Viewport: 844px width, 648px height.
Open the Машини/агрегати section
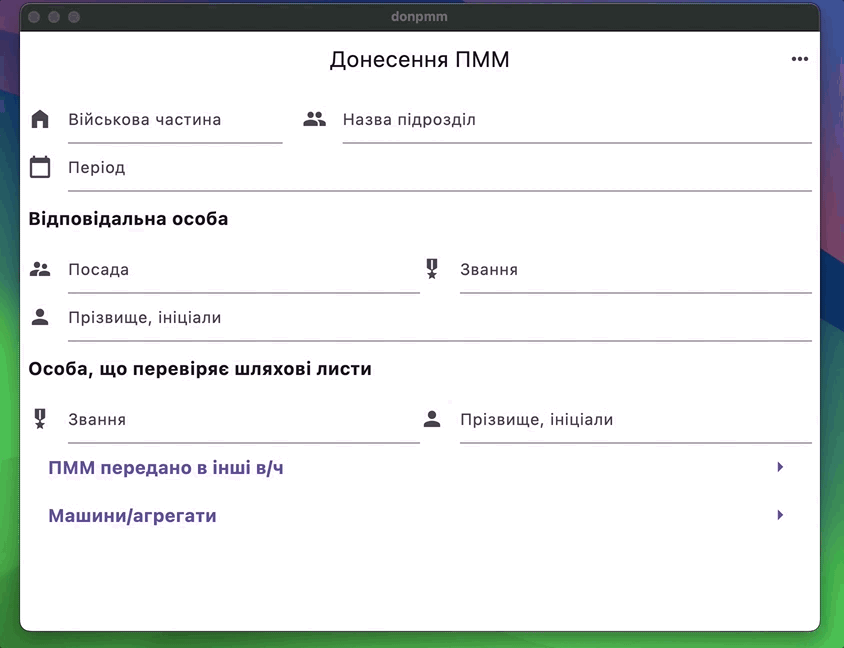(420, 515)
